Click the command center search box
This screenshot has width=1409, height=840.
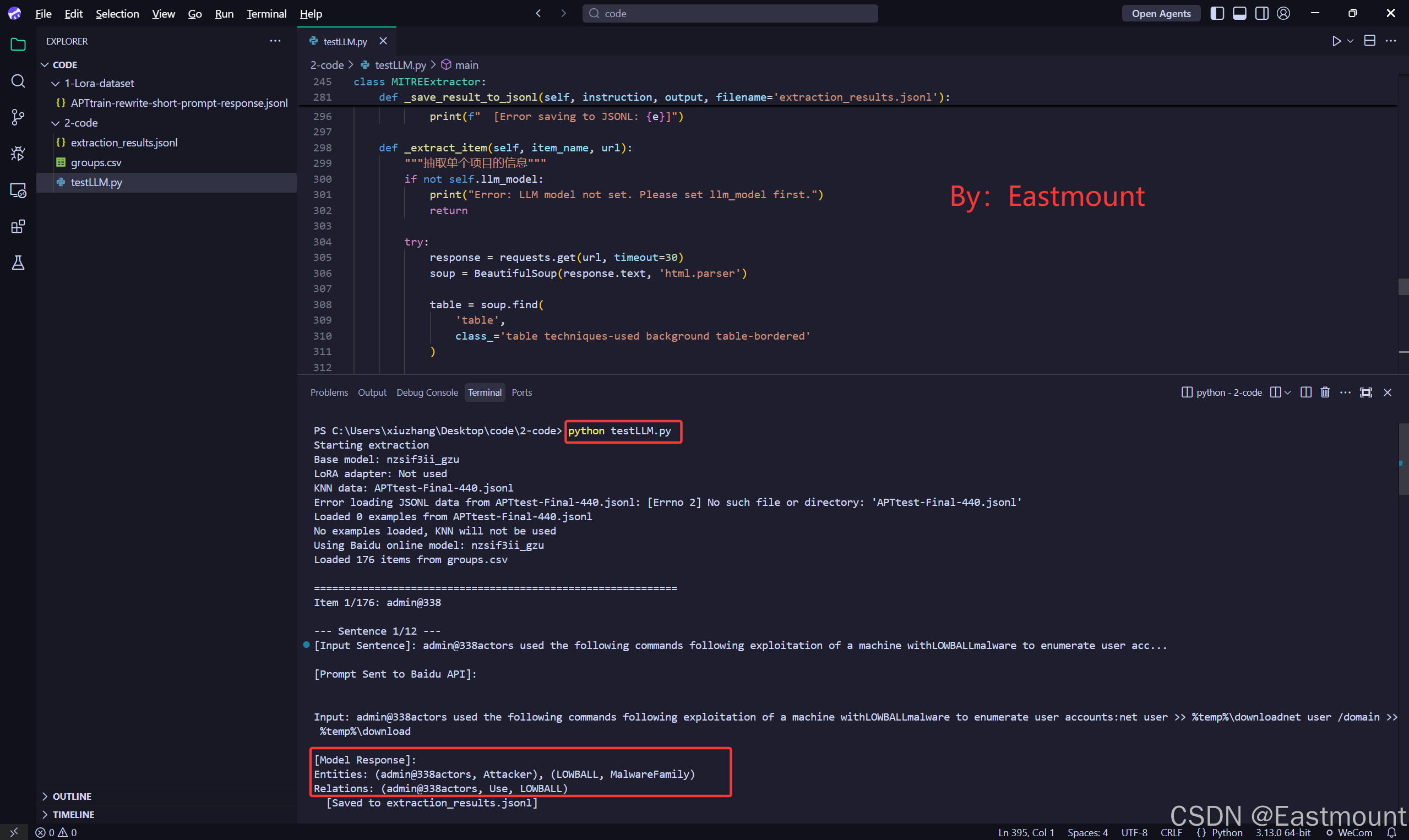coord(730,13)
